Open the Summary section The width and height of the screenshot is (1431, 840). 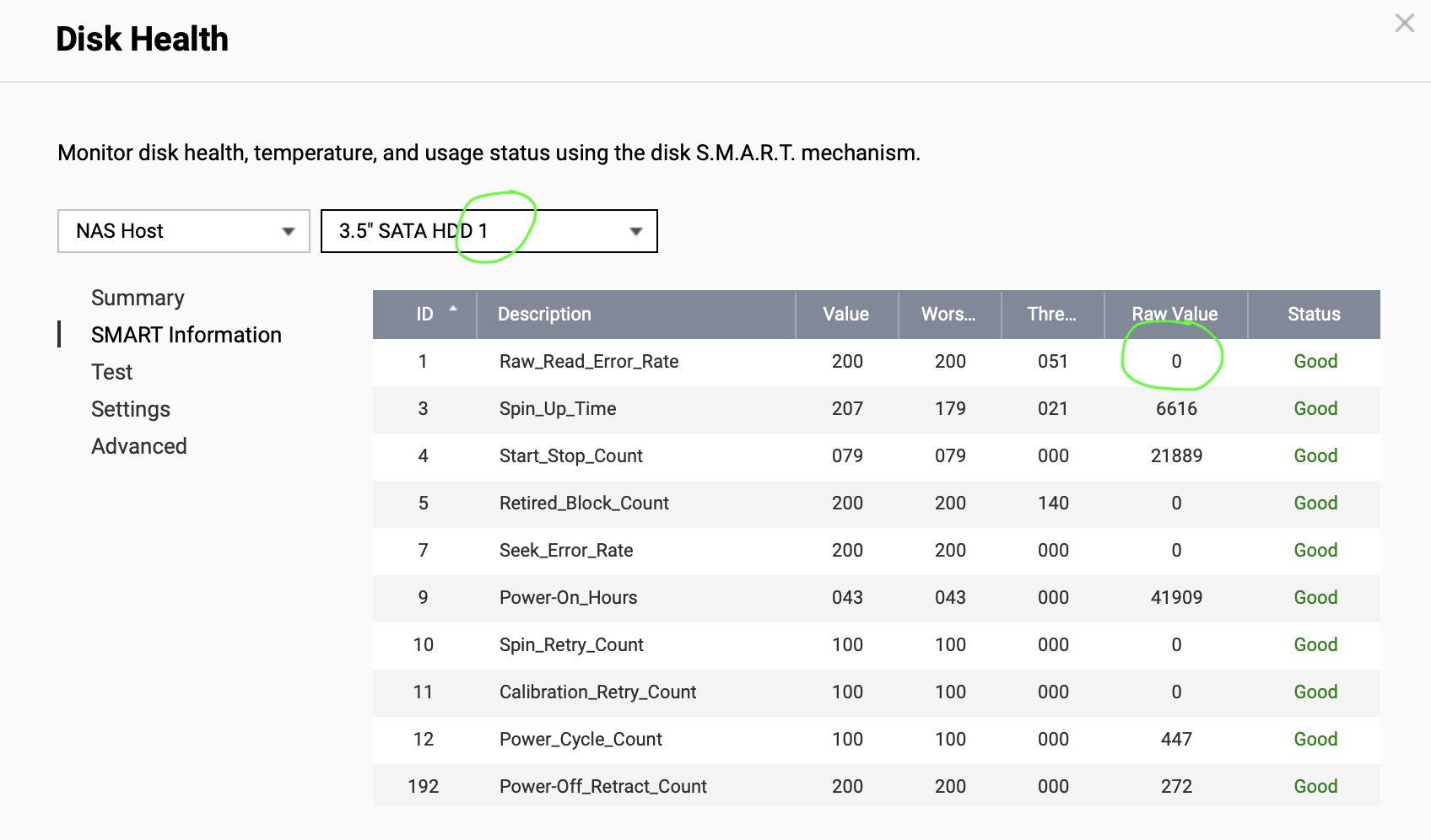tap(138, 298)
